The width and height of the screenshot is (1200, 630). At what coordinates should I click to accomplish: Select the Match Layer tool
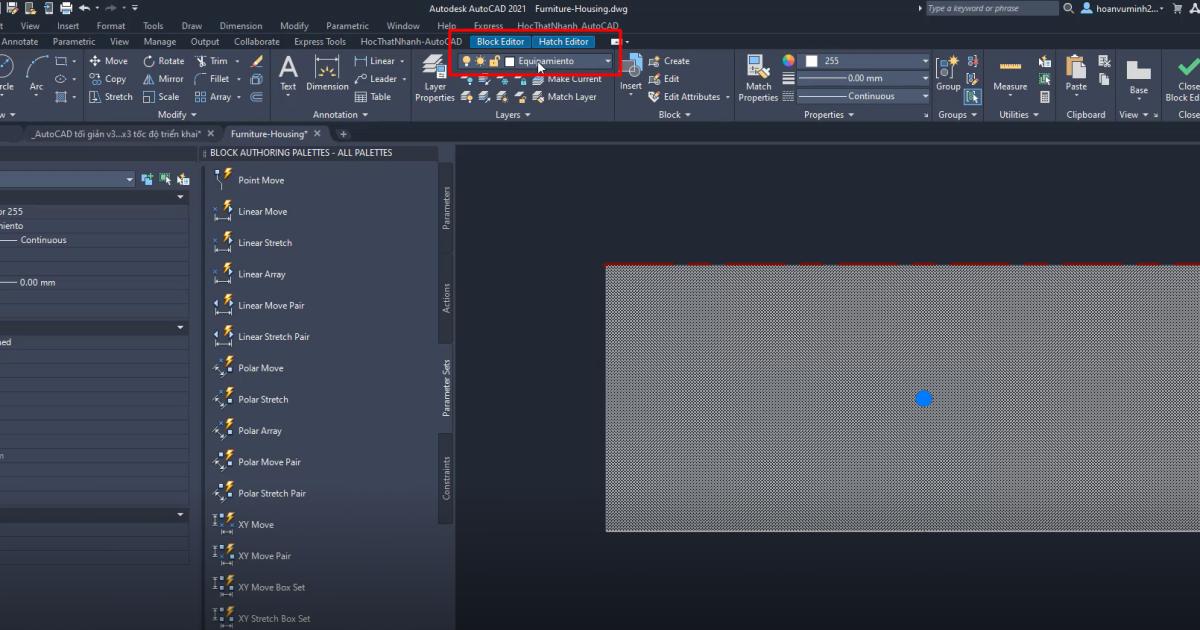coord(572,97)
